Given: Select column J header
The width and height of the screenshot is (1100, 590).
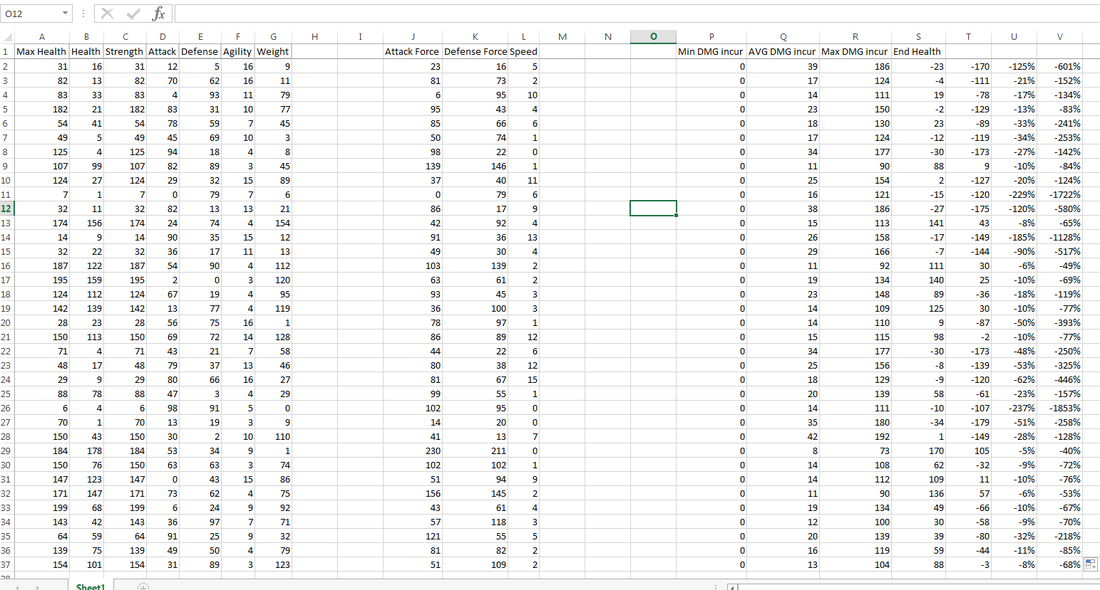Looking at the screenshot, I should tap(411, 36).
